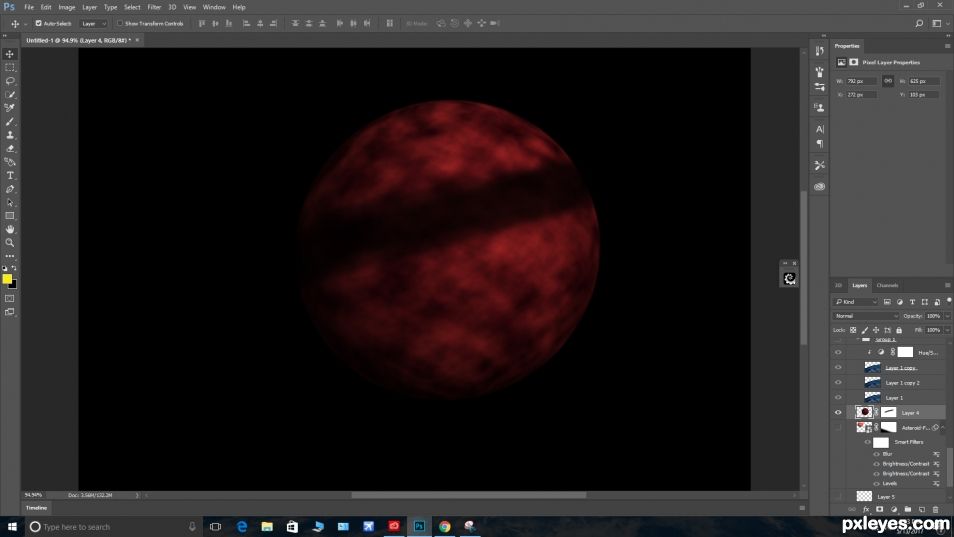Switch to the 3D panel tab
954x537 pixels.
coord(838,285)
